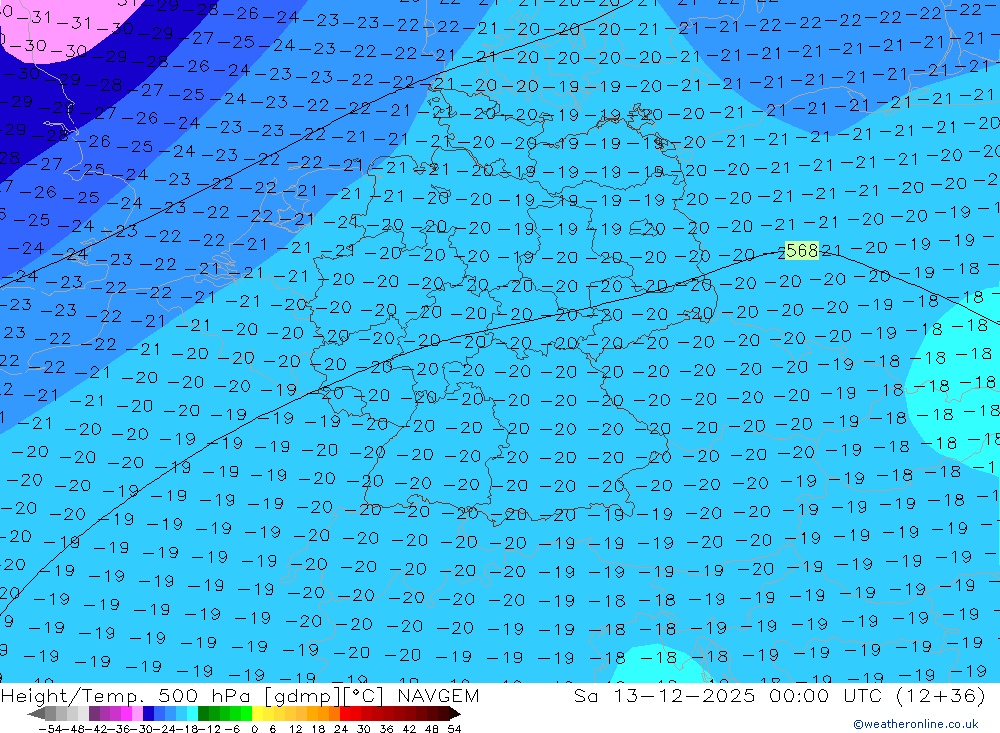Click the NAVGEM model name
The height and width of the screenshot is (733, 1000).
[438, 696]
